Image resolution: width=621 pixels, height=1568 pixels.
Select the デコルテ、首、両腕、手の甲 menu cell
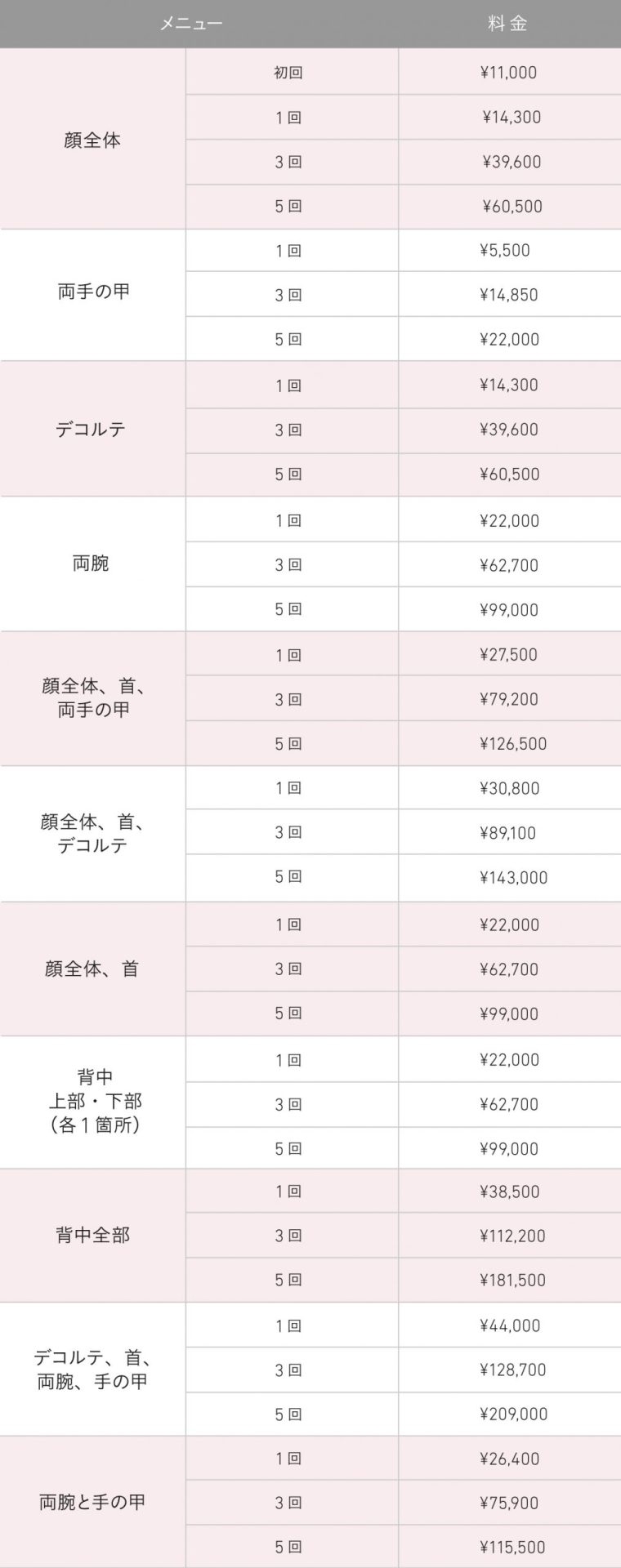[92, 1370]
